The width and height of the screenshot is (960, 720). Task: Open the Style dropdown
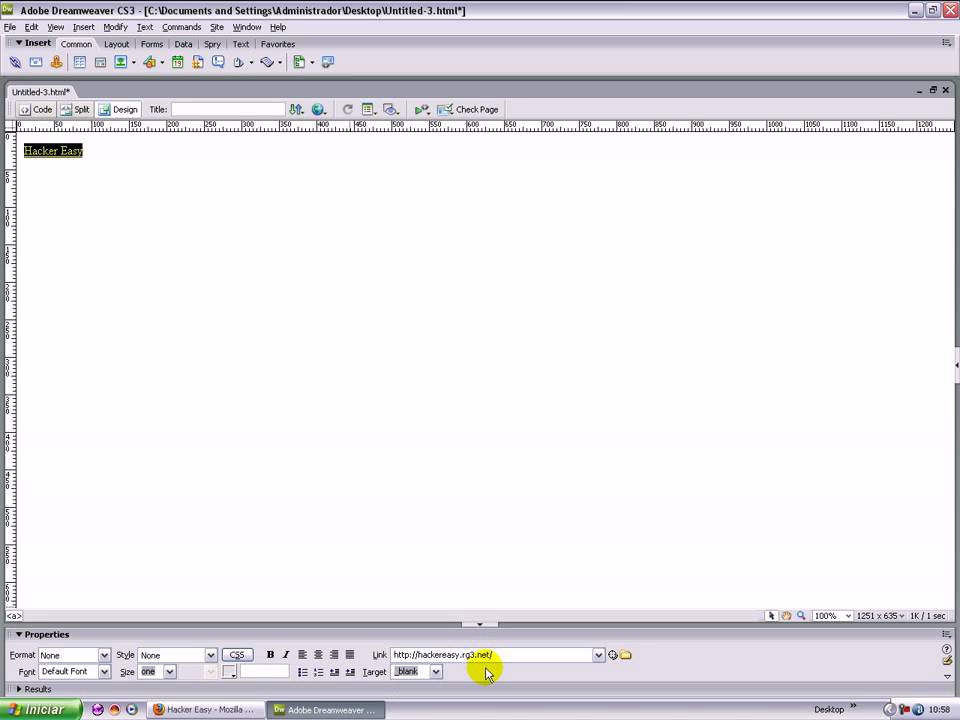point(211,655)
